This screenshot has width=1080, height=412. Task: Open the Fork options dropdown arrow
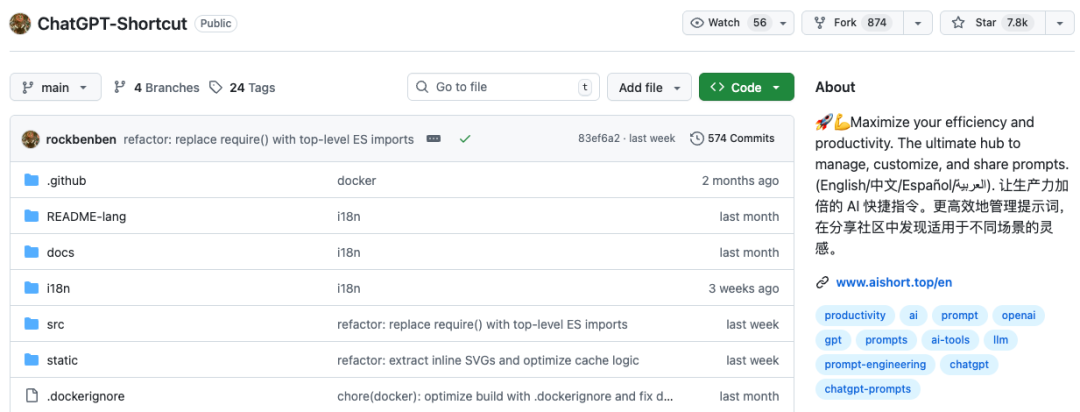coord(918,23)
